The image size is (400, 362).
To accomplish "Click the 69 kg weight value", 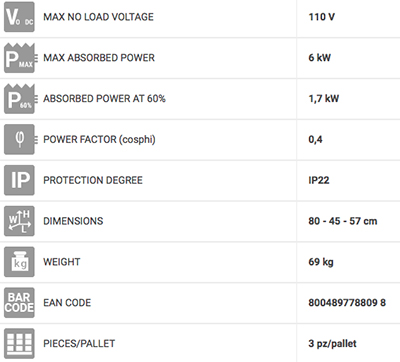I will (321, 262).
